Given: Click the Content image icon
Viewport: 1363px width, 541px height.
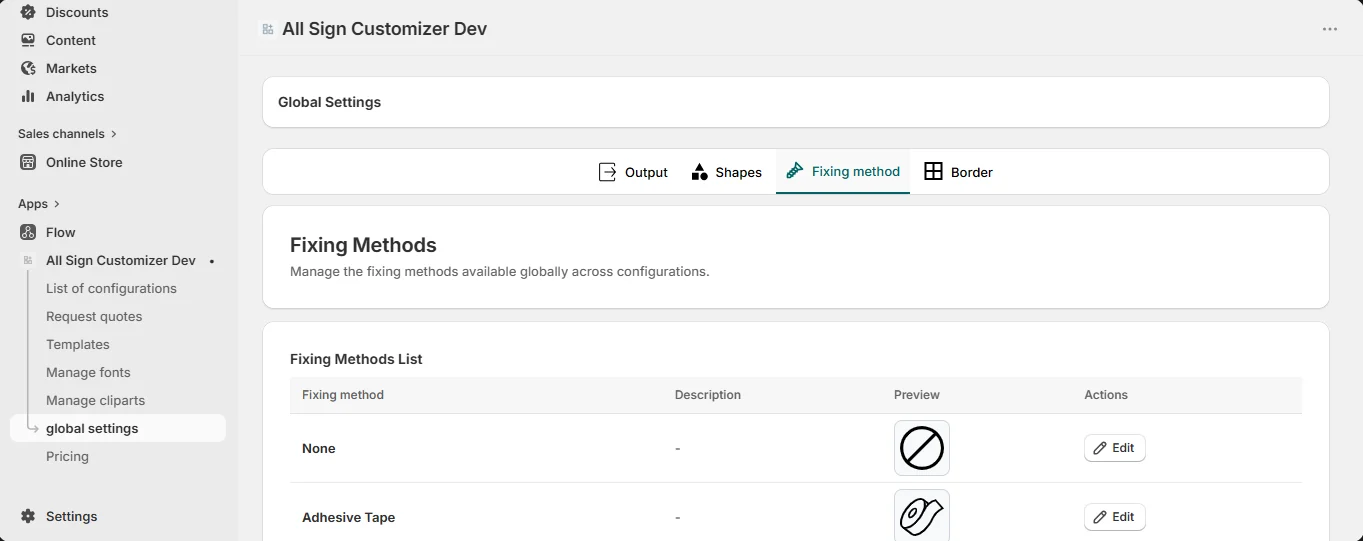Looking at the screenshot, I should 28,40.
